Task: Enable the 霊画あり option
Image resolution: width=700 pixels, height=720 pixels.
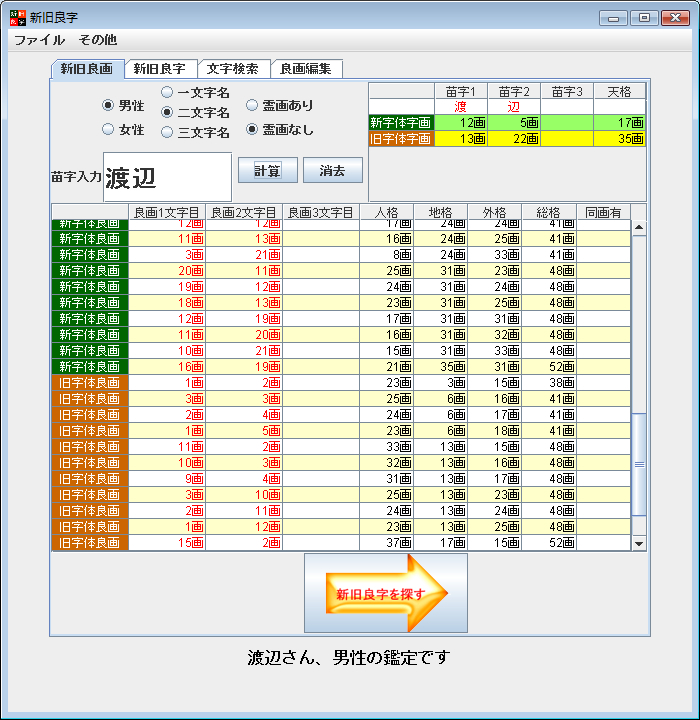Action: (252, 105)
